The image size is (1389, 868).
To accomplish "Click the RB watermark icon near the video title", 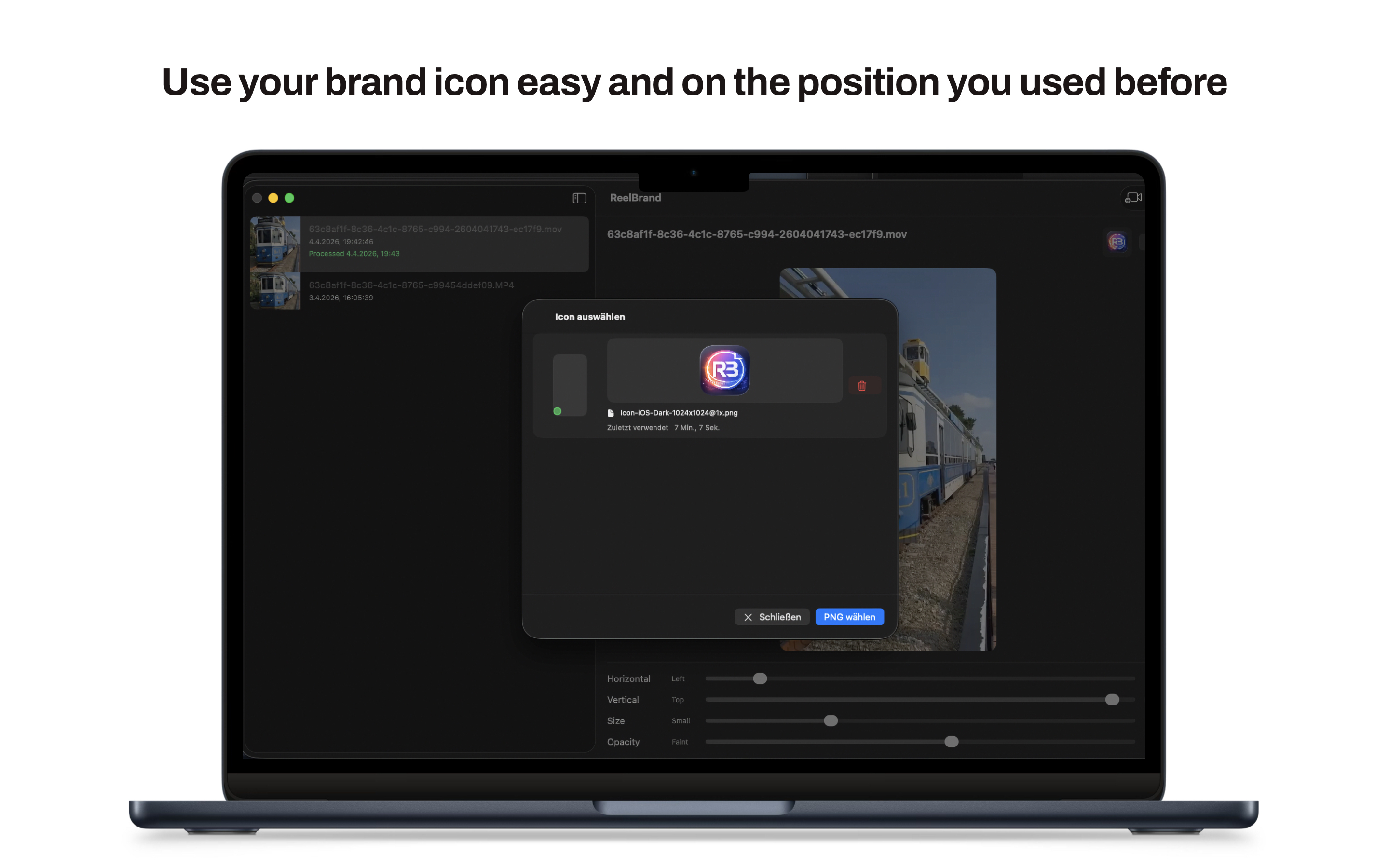I will (1117, 241).
